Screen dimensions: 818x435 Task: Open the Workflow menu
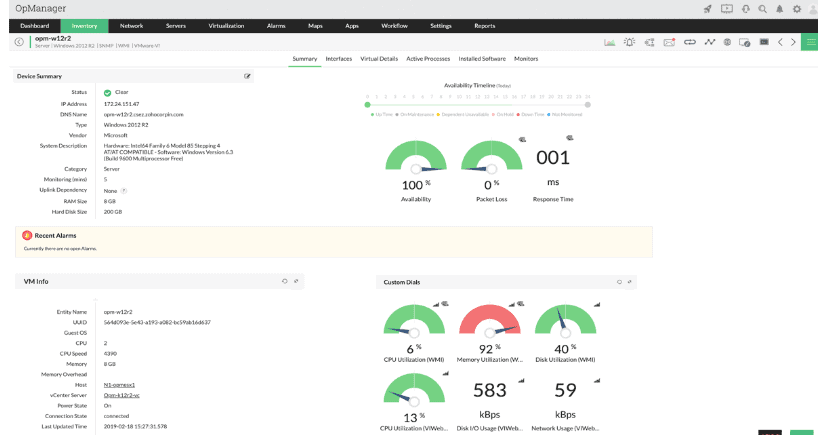tap(394, 26)
